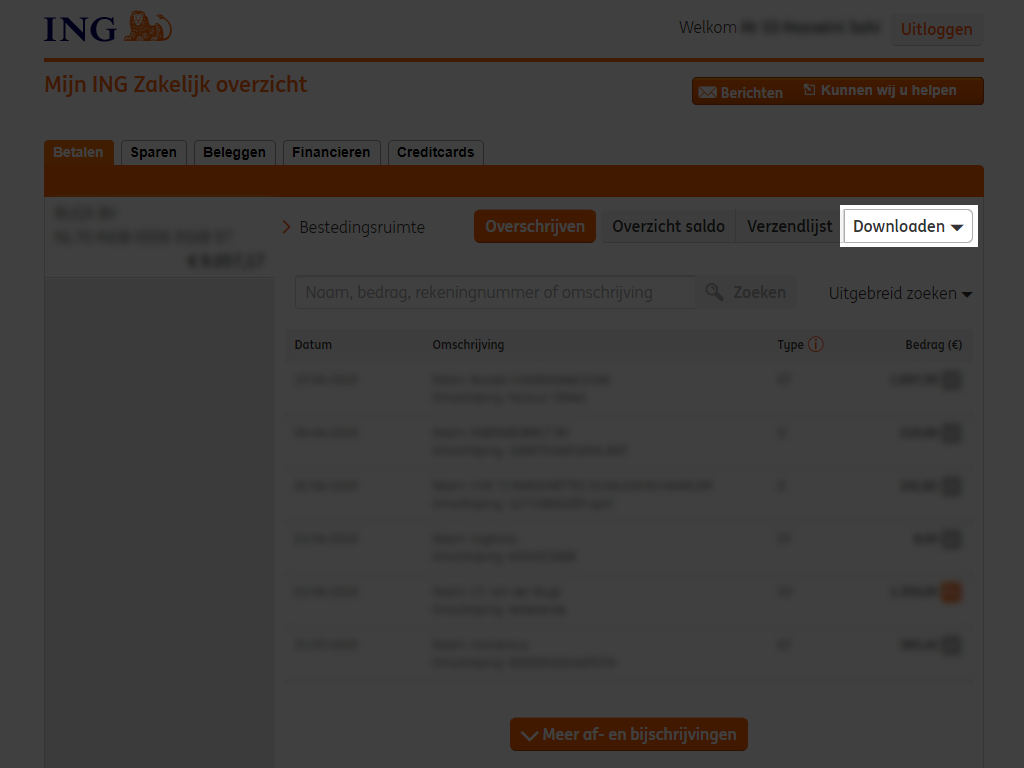Click the download icon on the first transaction row

tap(950, 380)
